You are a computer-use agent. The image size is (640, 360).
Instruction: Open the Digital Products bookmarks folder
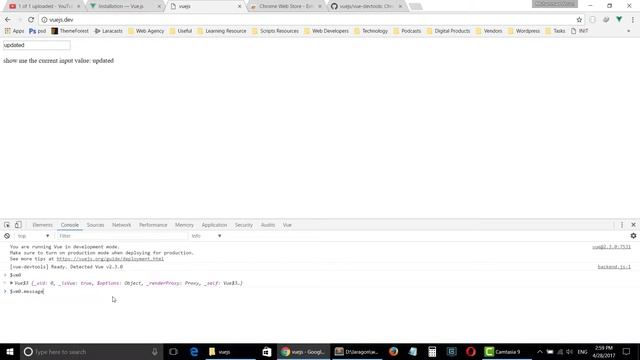(448, 31)
